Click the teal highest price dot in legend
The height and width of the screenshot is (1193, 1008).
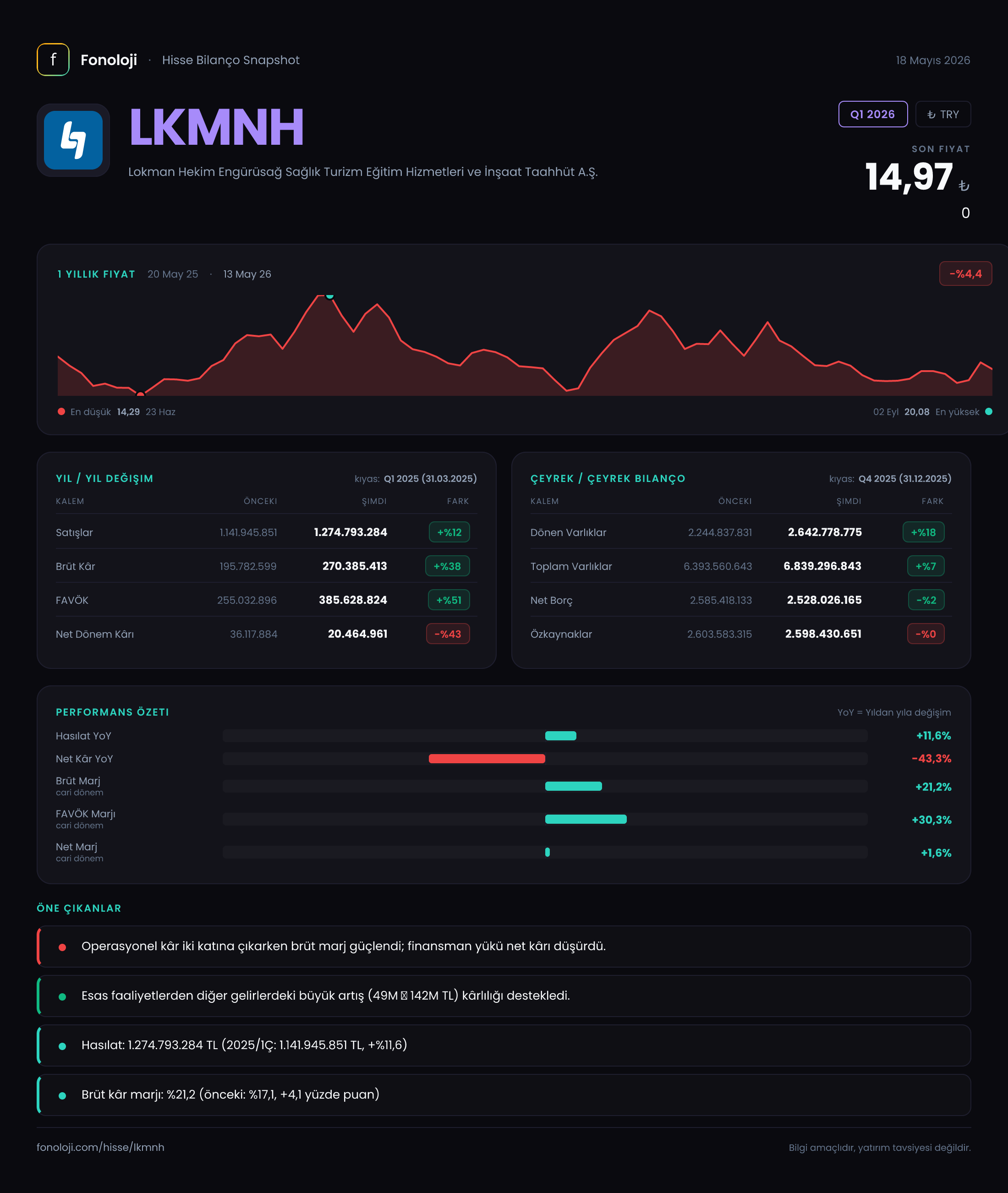[989, 411]
